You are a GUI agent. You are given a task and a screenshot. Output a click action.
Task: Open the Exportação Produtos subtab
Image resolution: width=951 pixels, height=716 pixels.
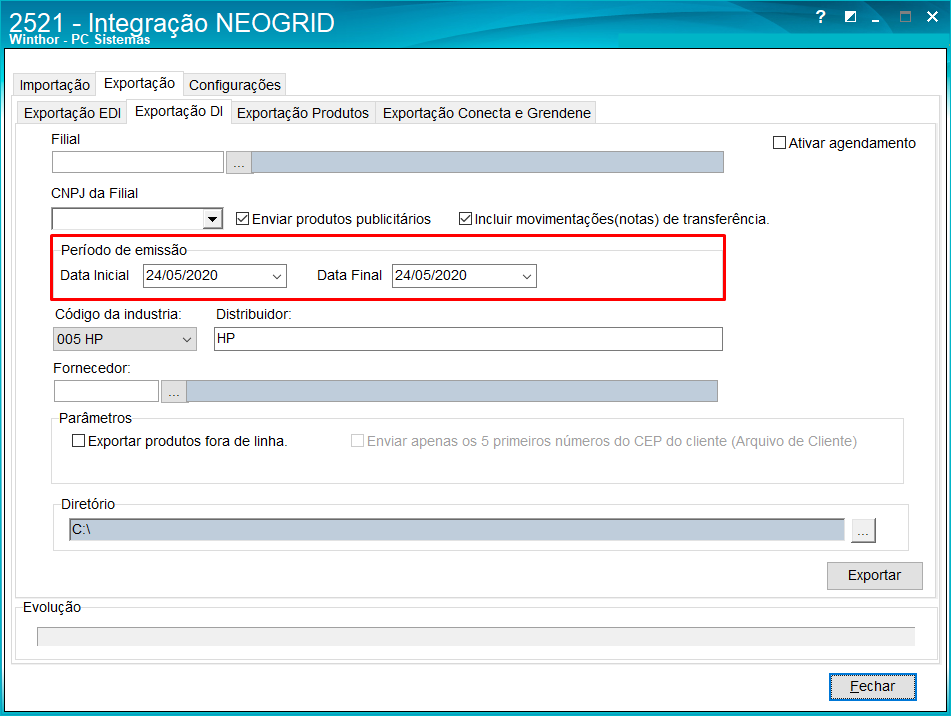[303, 113]
